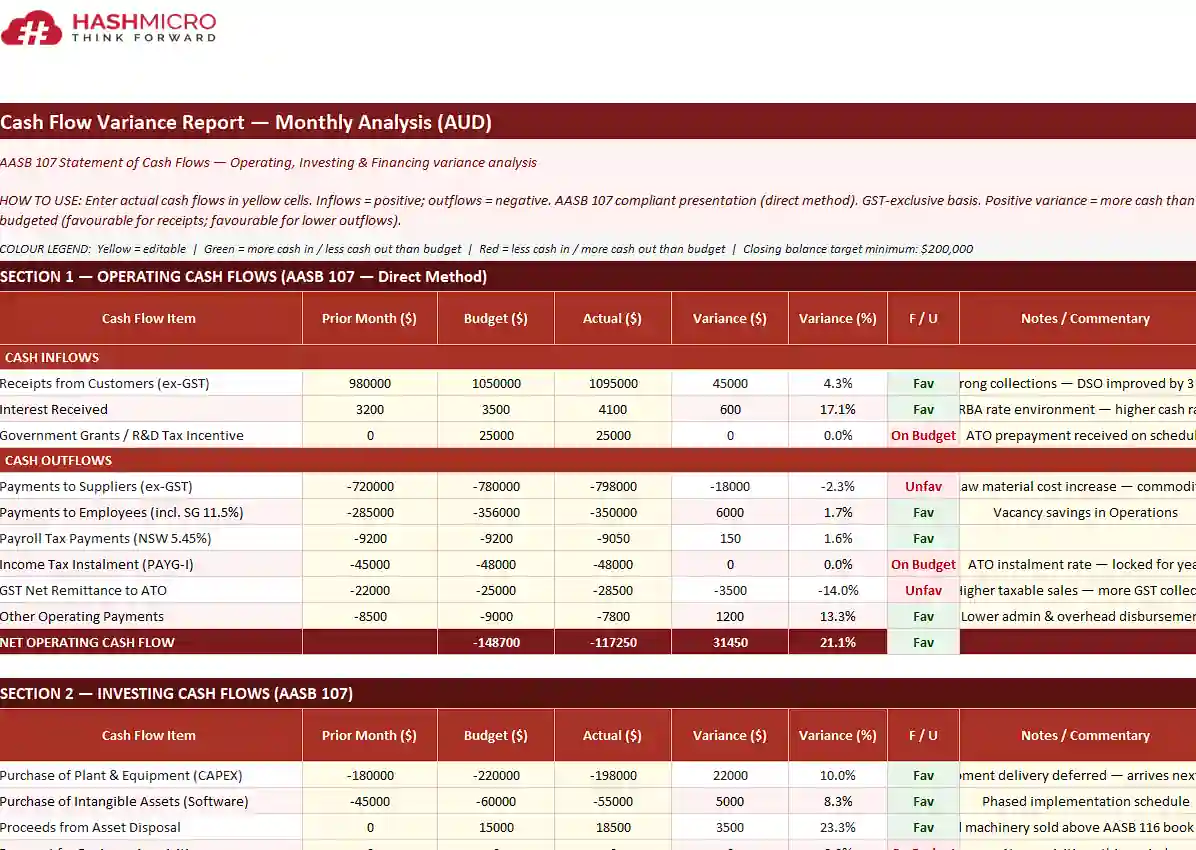This screenshot has height=850, width=1196.
Task: Click Prior Month cell for Payments to Suppliers
Action: 369,486
